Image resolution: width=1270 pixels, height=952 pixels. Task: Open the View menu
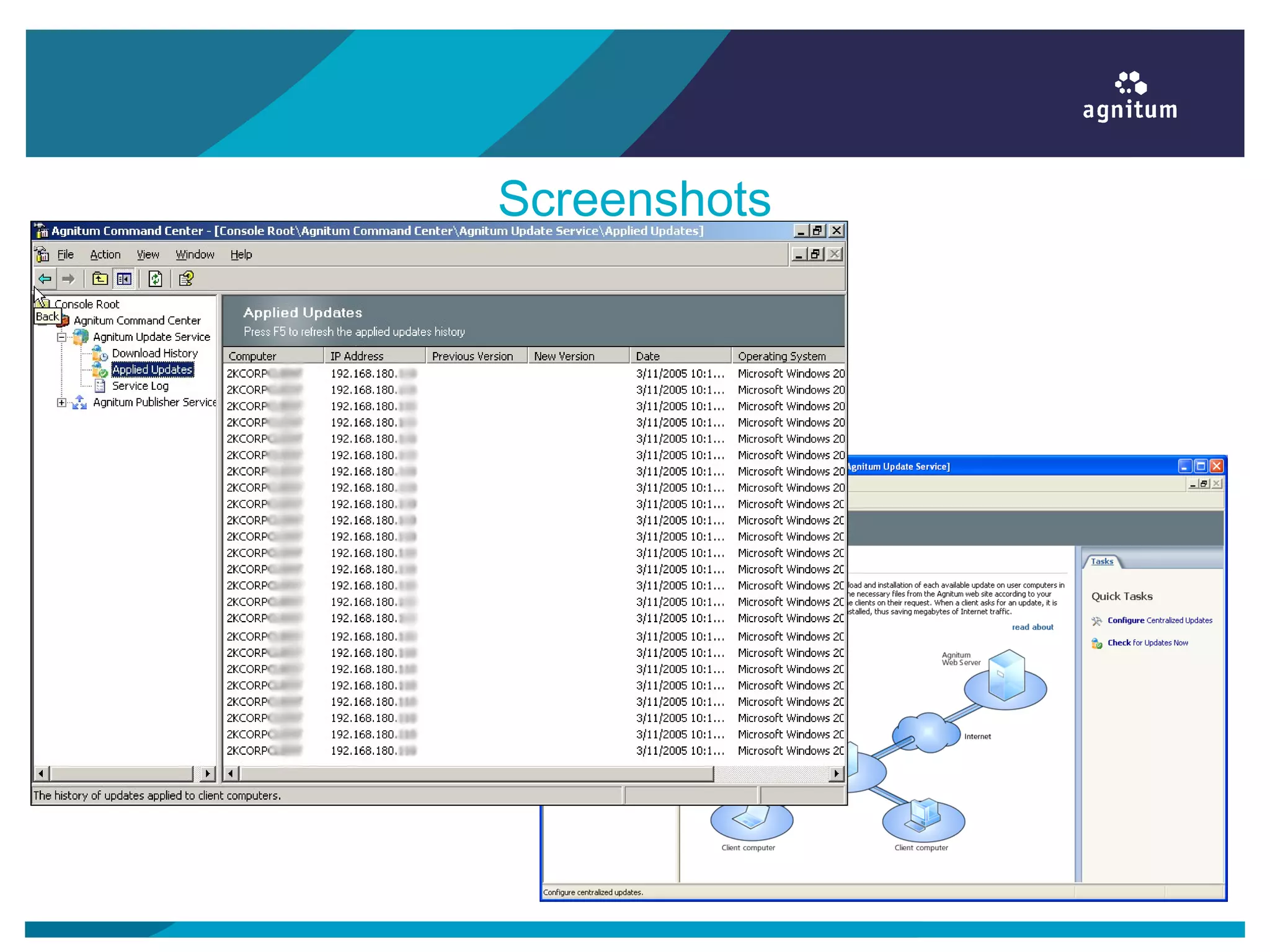tap(148, 255)
